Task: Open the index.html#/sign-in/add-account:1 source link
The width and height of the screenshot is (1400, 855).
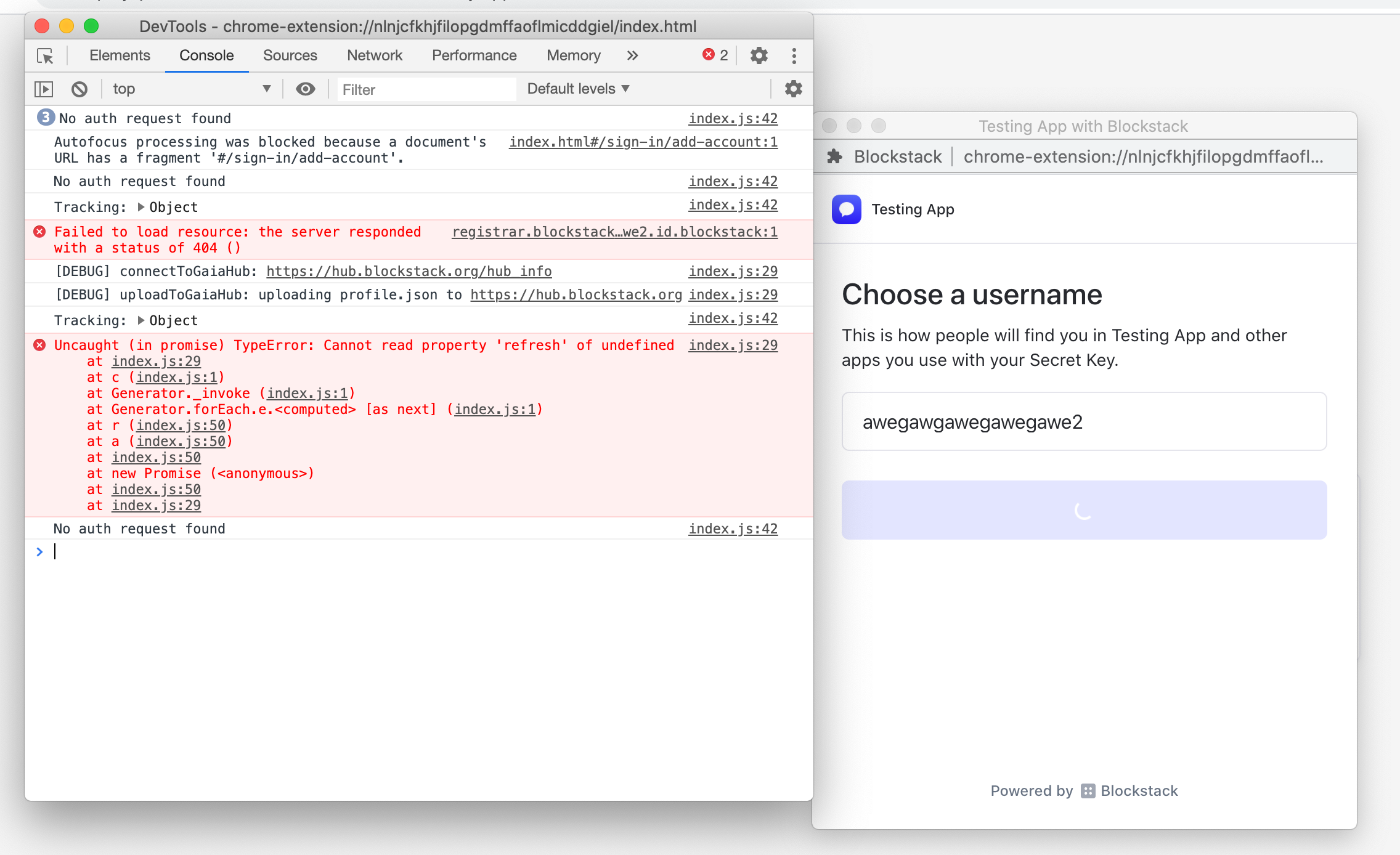Action: tap(643, 142)
